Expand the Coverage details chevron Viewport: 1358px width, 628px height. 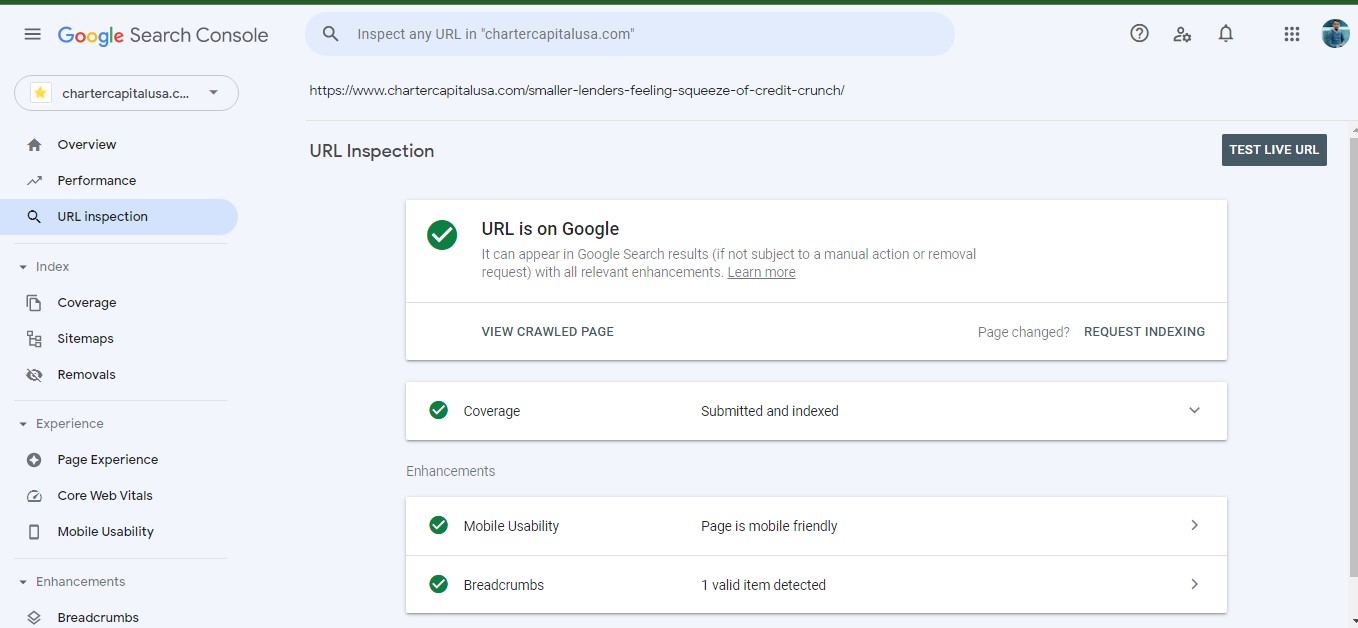click(1194, 411)
